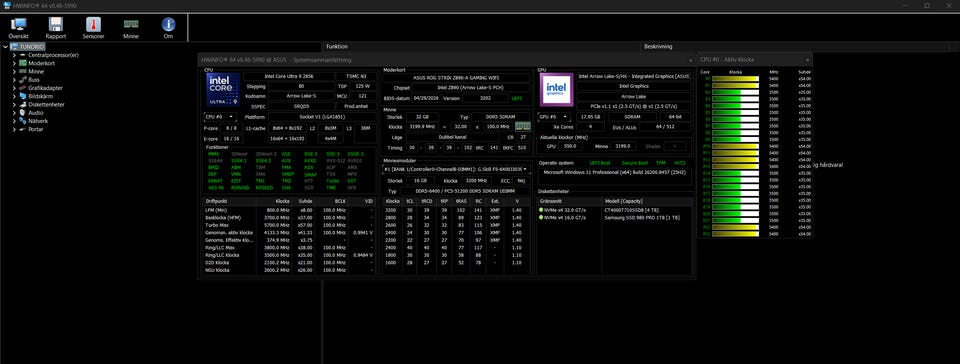This screenshot has width=960, height=364.
Task: Click the Portar port tree icon
Action: (x=23, y=129)
